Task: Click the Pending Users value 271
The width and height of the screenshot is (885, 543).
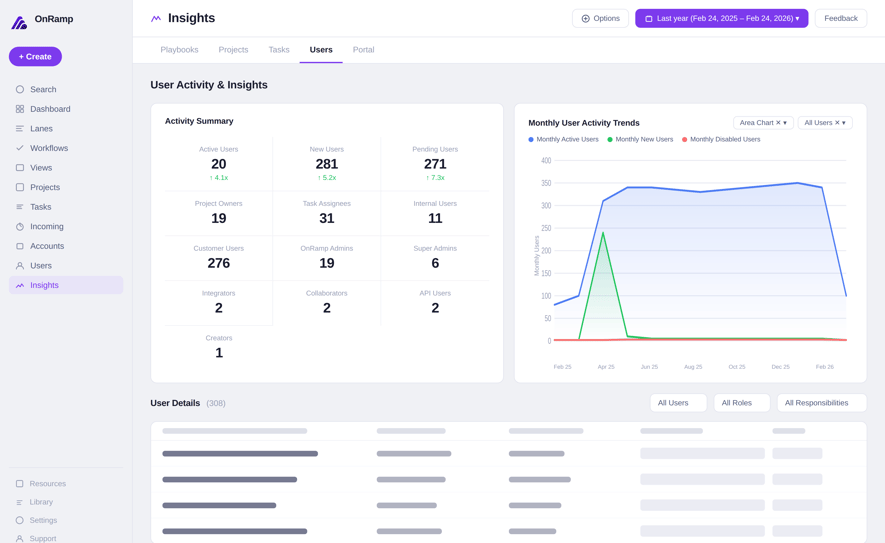Action: coord(435,164)
